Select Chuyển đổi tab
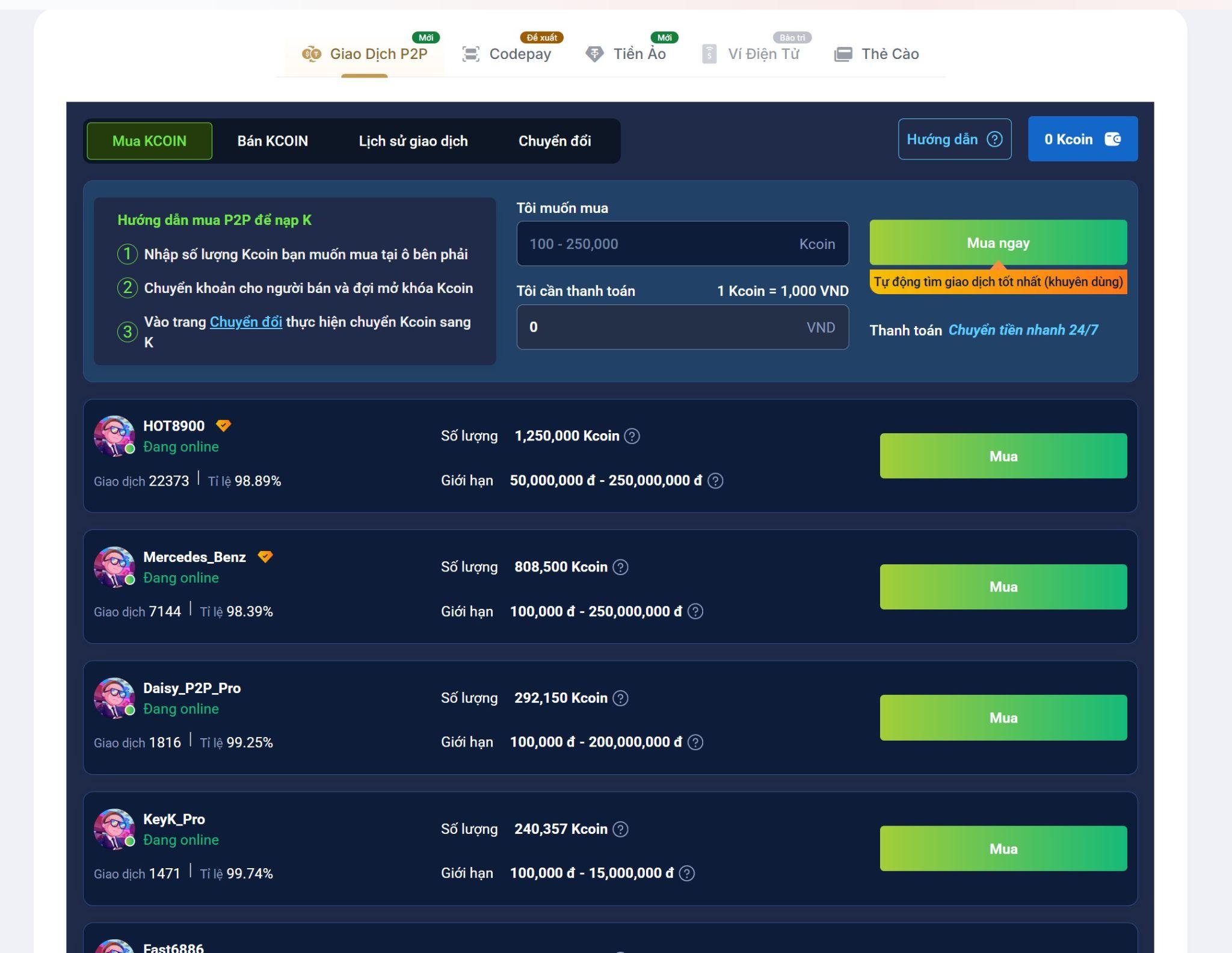1232x953 pixels. 554,141
